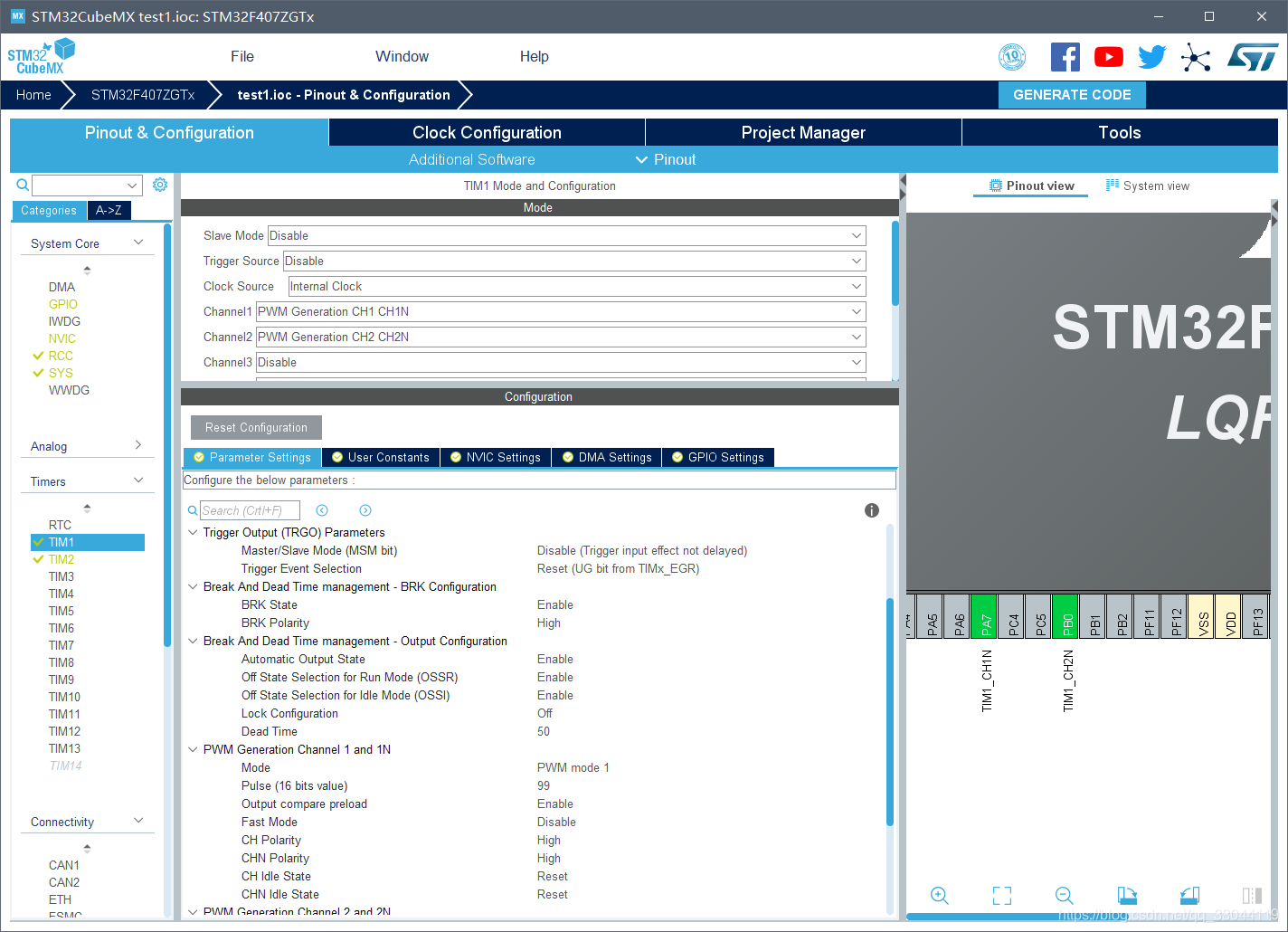The height and width of the screenshot is (932, 1288).
Task: Switch to Clock Configuration tab
Action: pyautogui.click(x=487, y=132)
